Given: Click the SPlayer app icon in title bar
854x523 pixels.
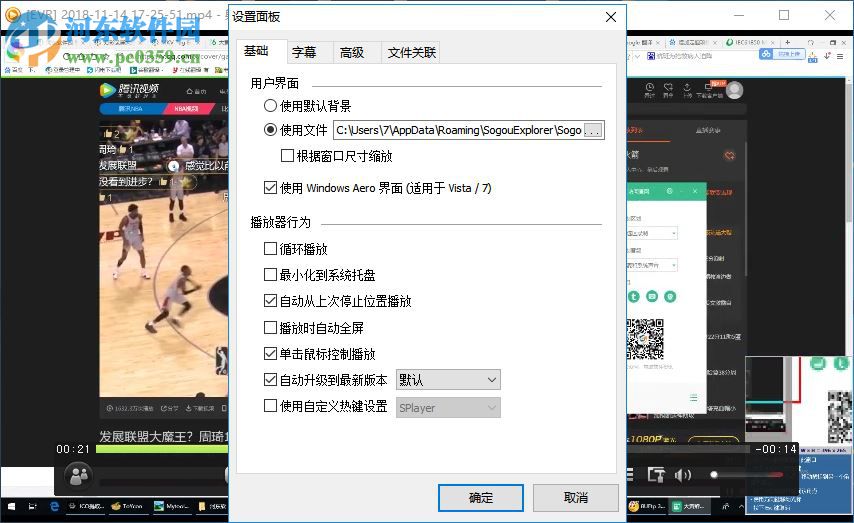Looking at the screenshot, I should pyautogui.click(x=12, y=15).
